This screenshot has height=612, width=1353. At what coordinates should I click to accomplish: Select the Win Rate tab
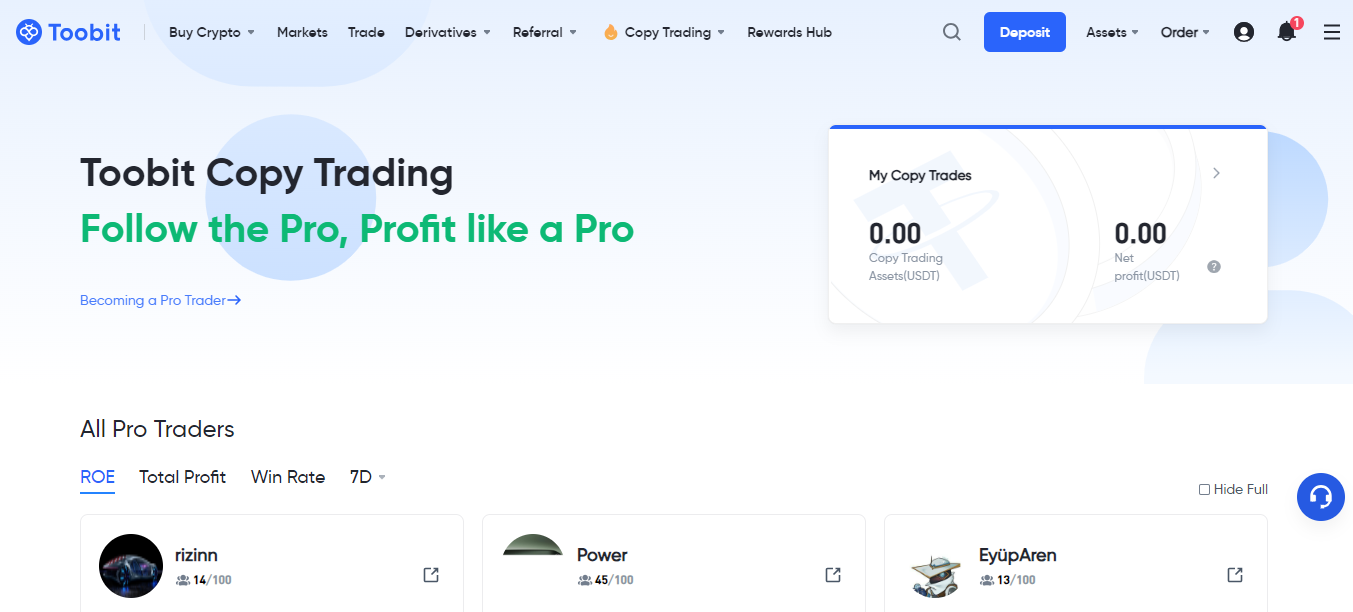(x=288, y=477)
